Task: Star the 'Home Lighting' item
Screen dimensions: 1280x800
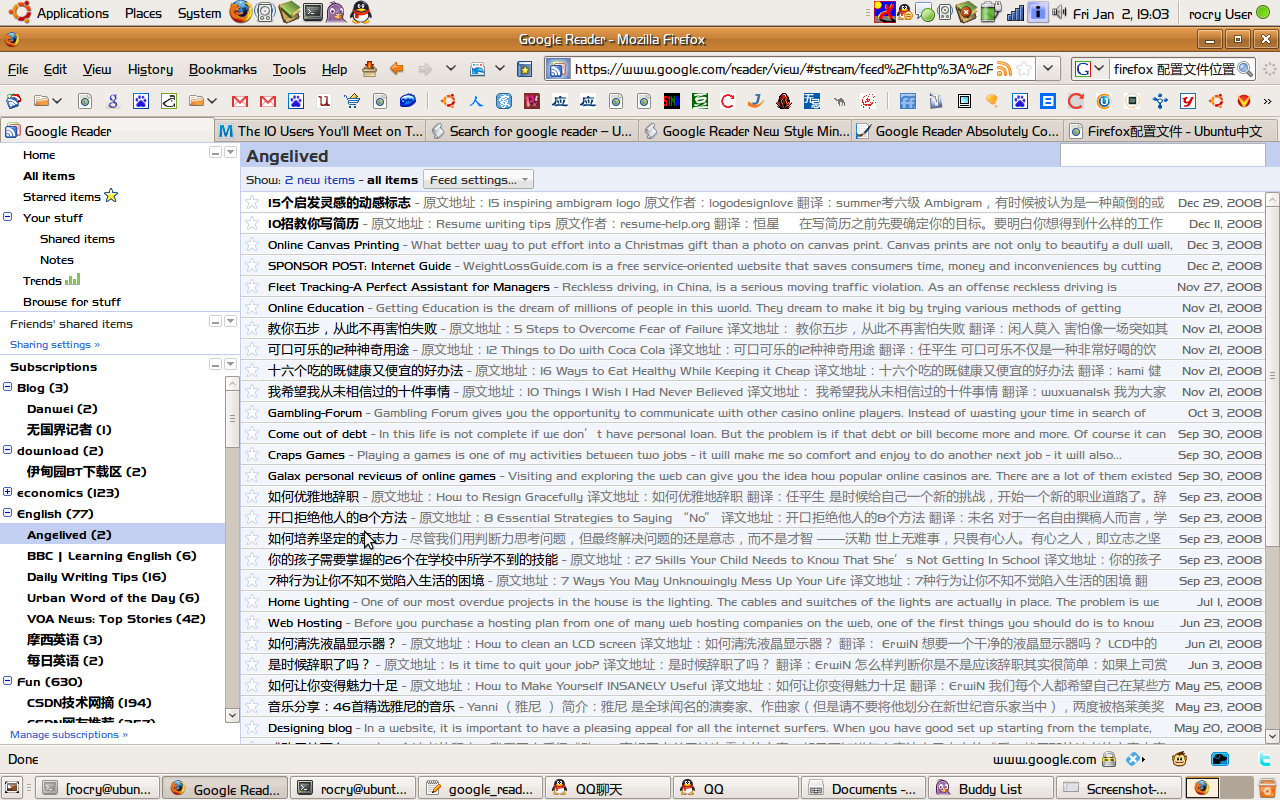Action: (253, 602)
